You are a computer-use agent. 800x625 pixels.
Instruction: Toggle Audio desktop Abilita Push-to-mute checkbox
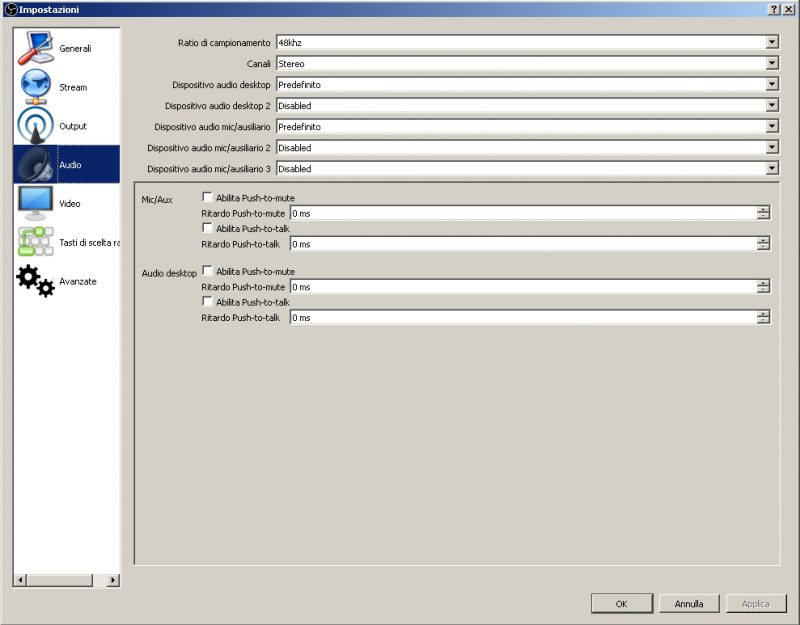point(208,271)
